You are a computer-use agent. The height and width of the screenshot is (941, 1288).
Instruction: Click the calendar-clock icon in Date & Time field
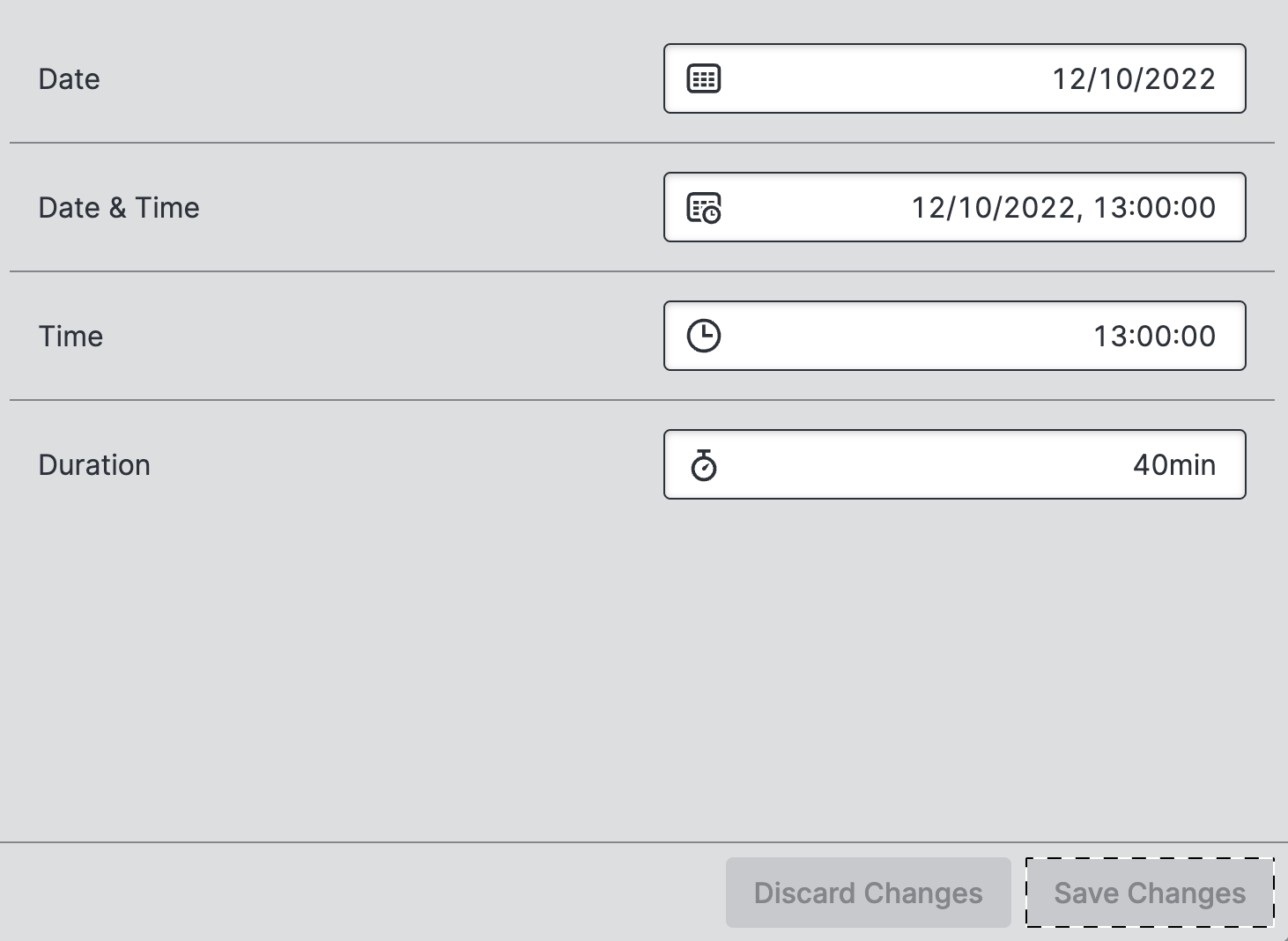[x=703, y=208]
